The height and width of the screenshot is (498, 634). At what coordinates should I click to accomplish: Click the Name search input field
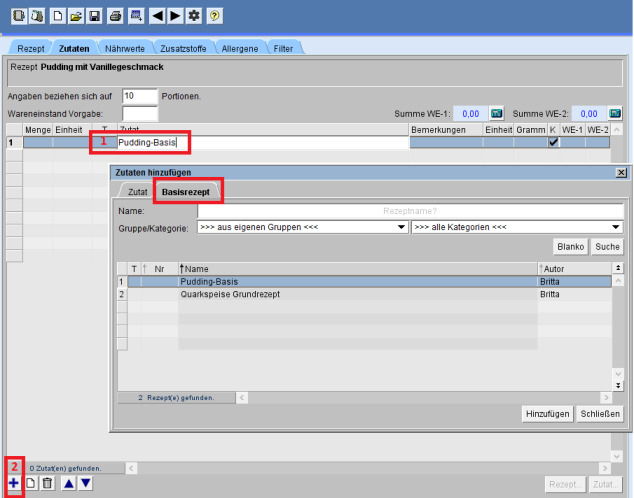click(x=409, y=211)
